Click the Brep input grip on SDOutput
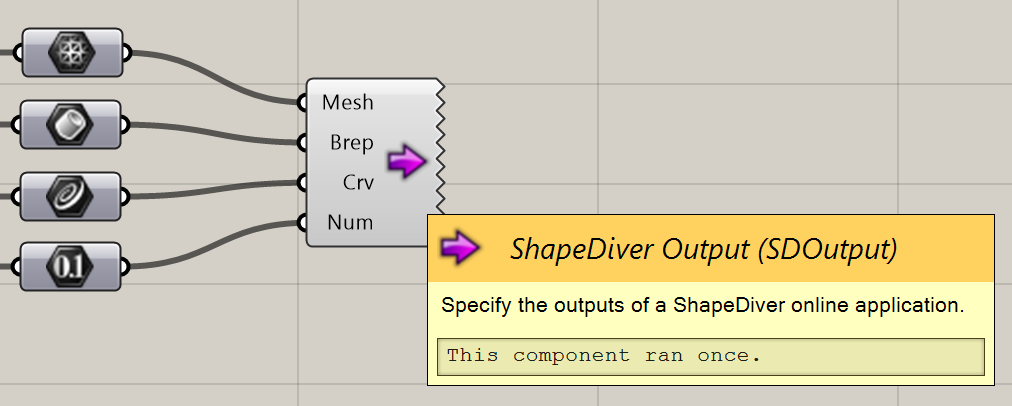1012x406 pixels. (302, 142)
